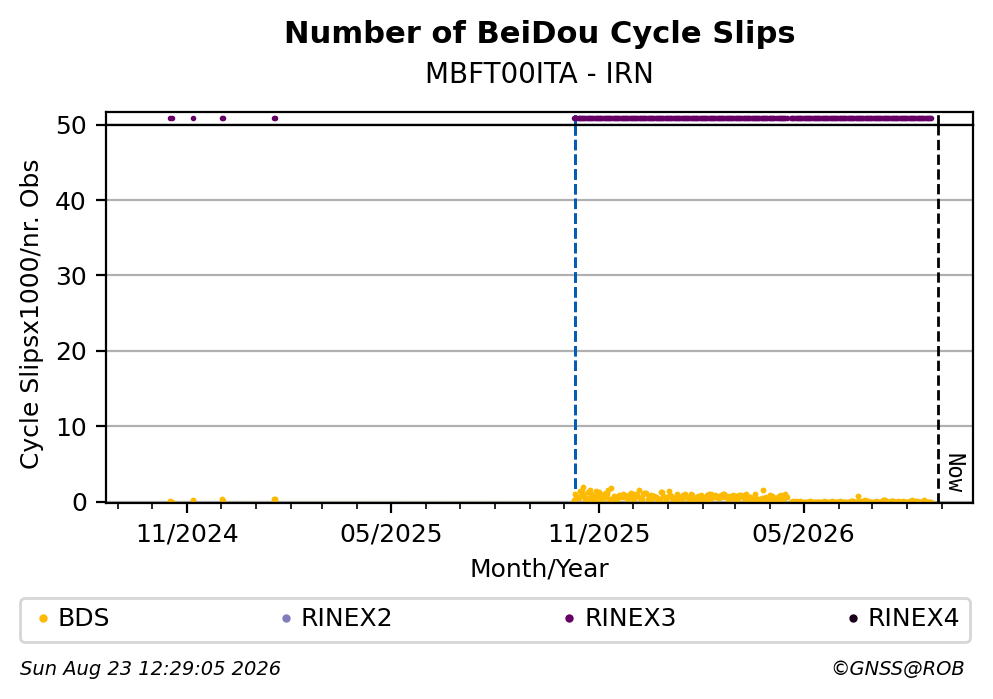Select the RINEX2 legend label
The image size is (993, 699).
[346, 618]
